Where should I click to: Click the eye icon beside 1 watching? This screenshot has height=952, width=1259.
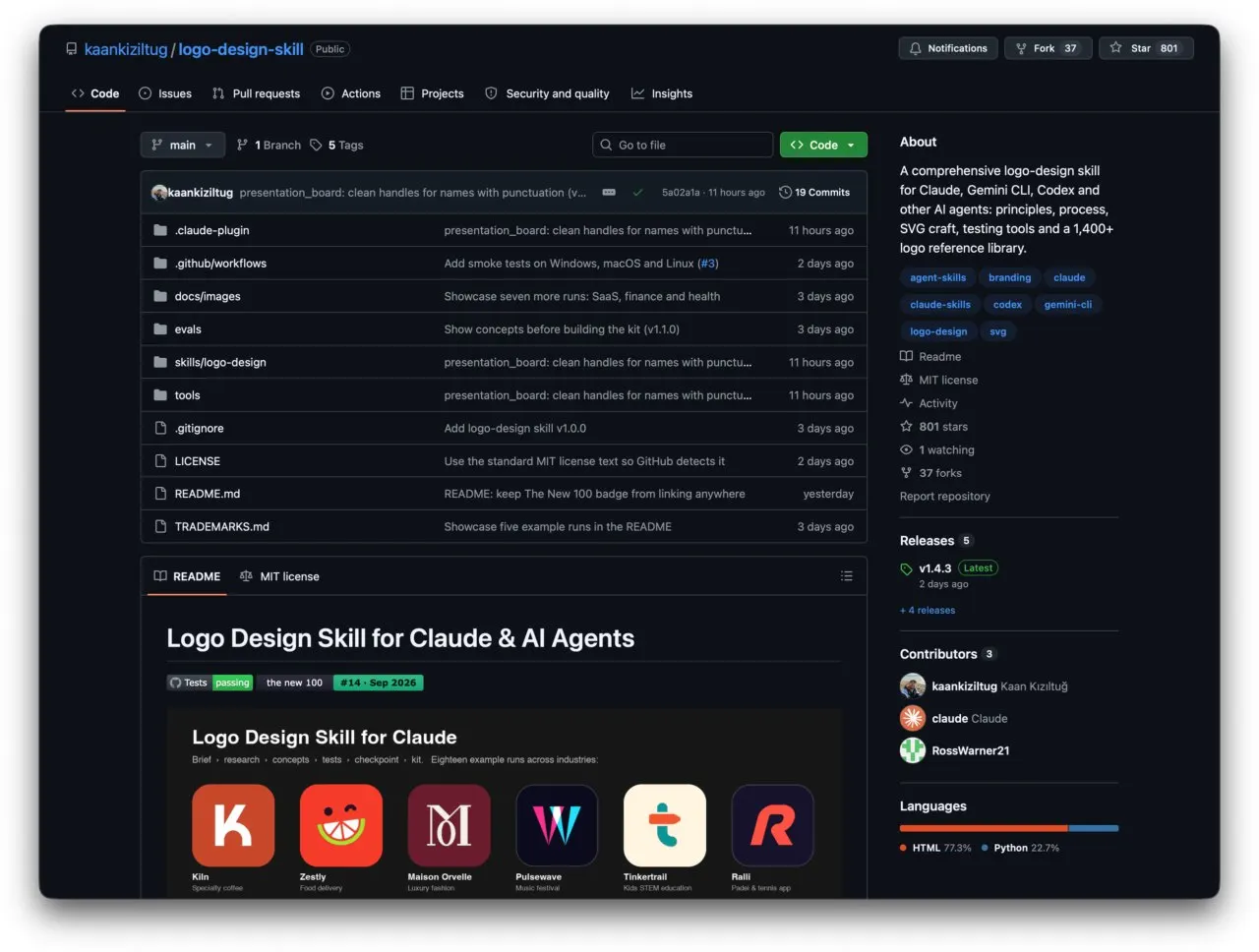[906, 449]
